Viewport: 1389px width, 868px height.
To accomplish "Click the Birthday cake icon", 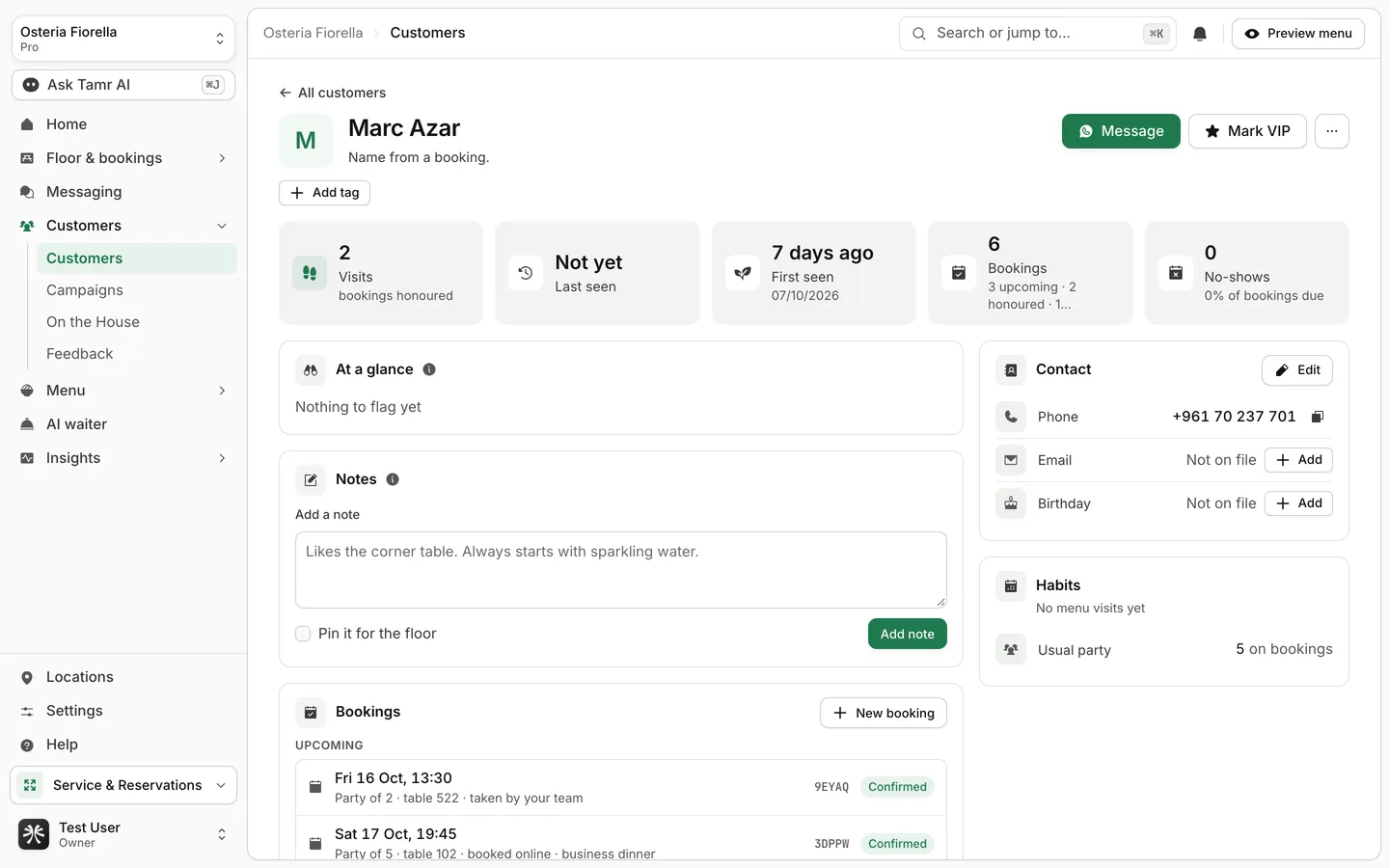I will pyautogui.click(x=1011, y=503).
